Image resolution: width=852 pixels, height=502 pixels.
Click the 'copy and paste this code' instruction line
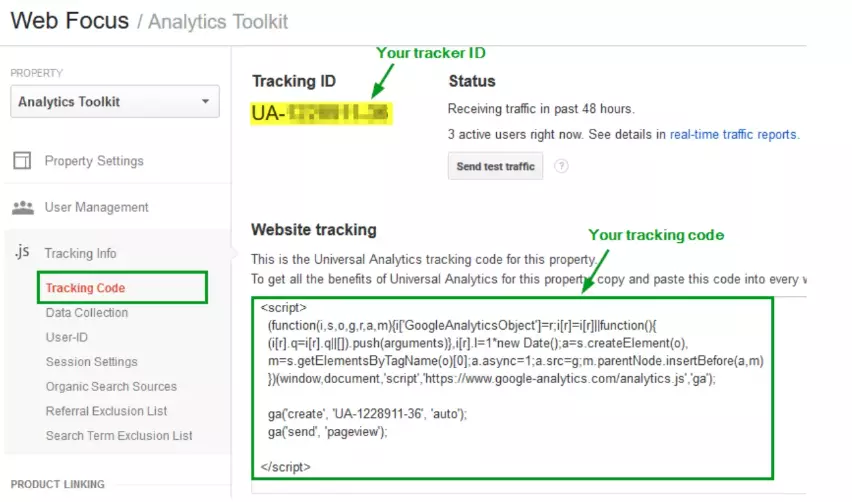[529, 279]
